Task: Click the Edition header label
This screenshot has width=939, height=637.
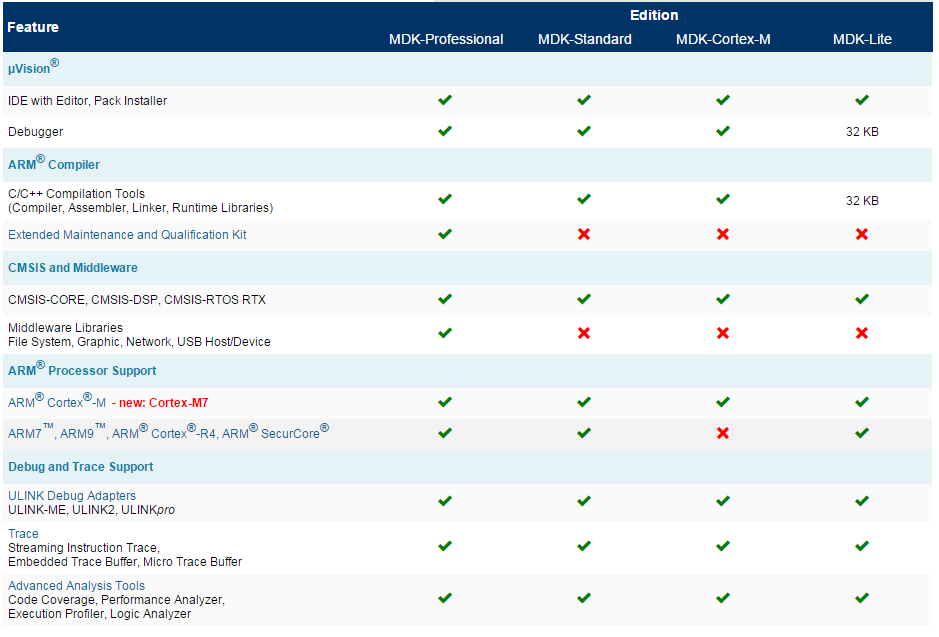Action: tap(654, 15)
